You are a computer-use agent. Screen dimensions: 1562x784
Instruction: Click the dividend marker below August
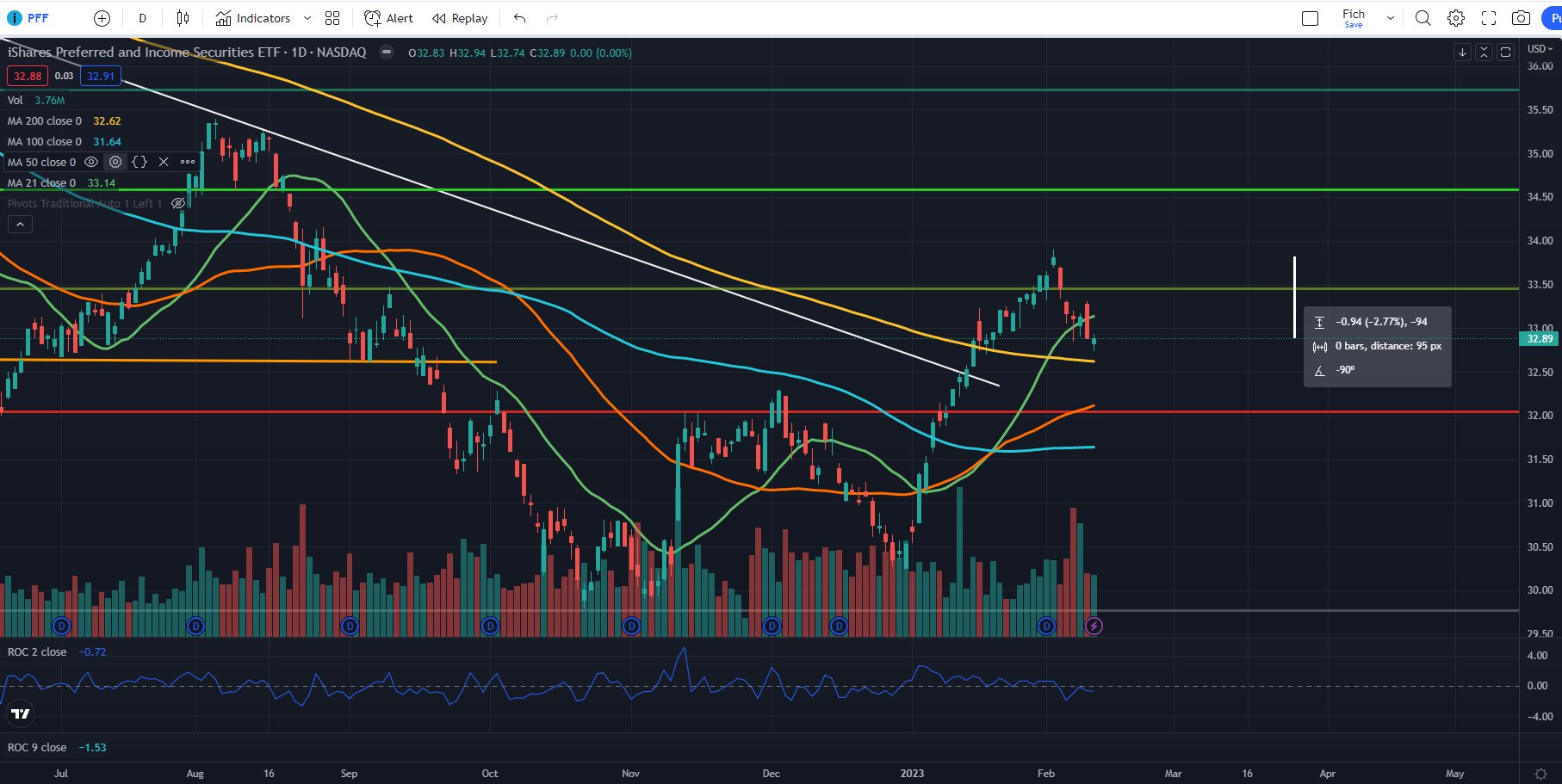click(195, 626)
